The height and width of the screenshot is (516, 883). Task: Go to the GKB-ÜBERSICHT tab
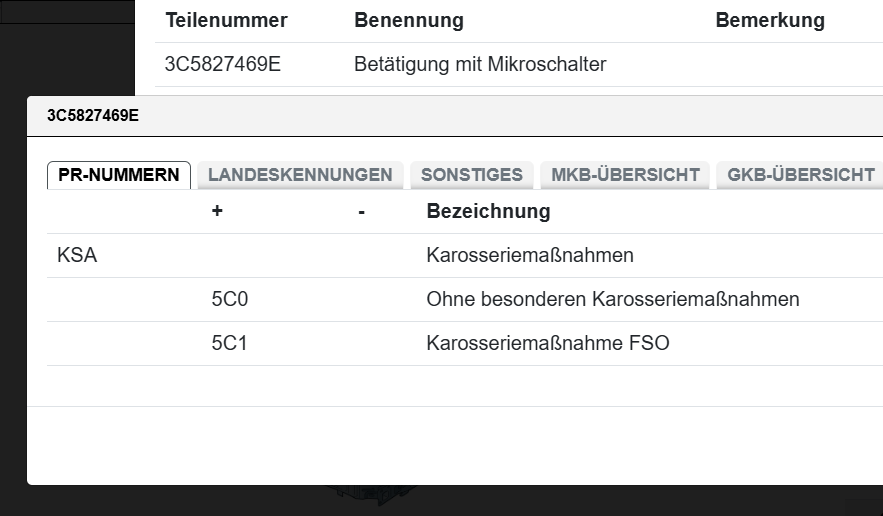[x=801, y=175]
